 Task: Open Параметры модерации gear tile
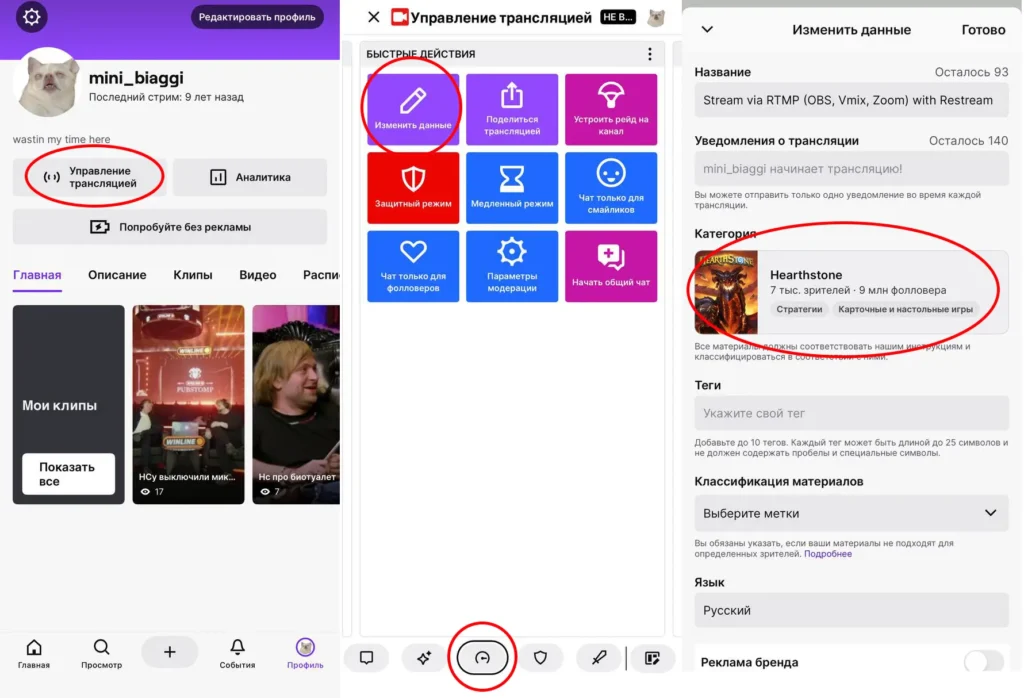(x=512, y=266)
